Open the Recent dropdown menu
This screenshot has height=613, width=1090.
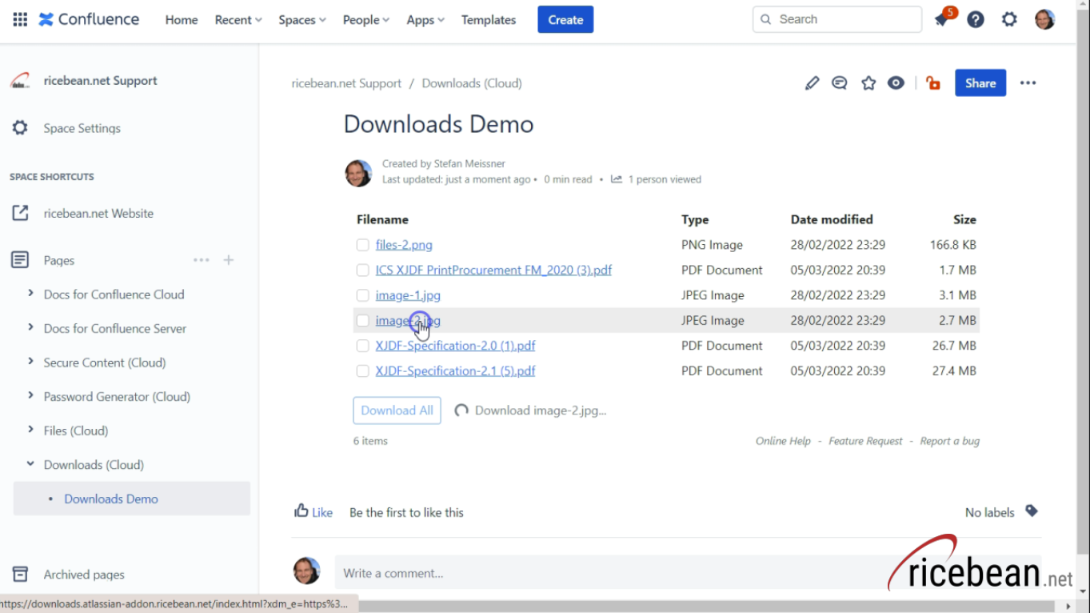[x=238, y=19]
